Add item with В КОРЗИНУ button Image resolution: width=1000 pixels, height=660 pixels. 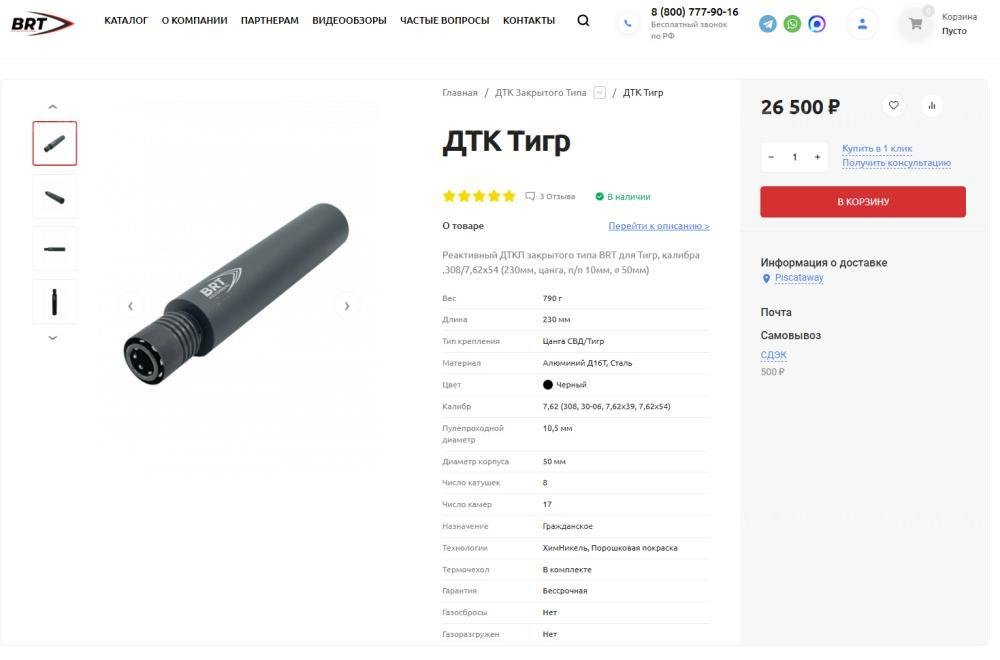tap(863, 202)
